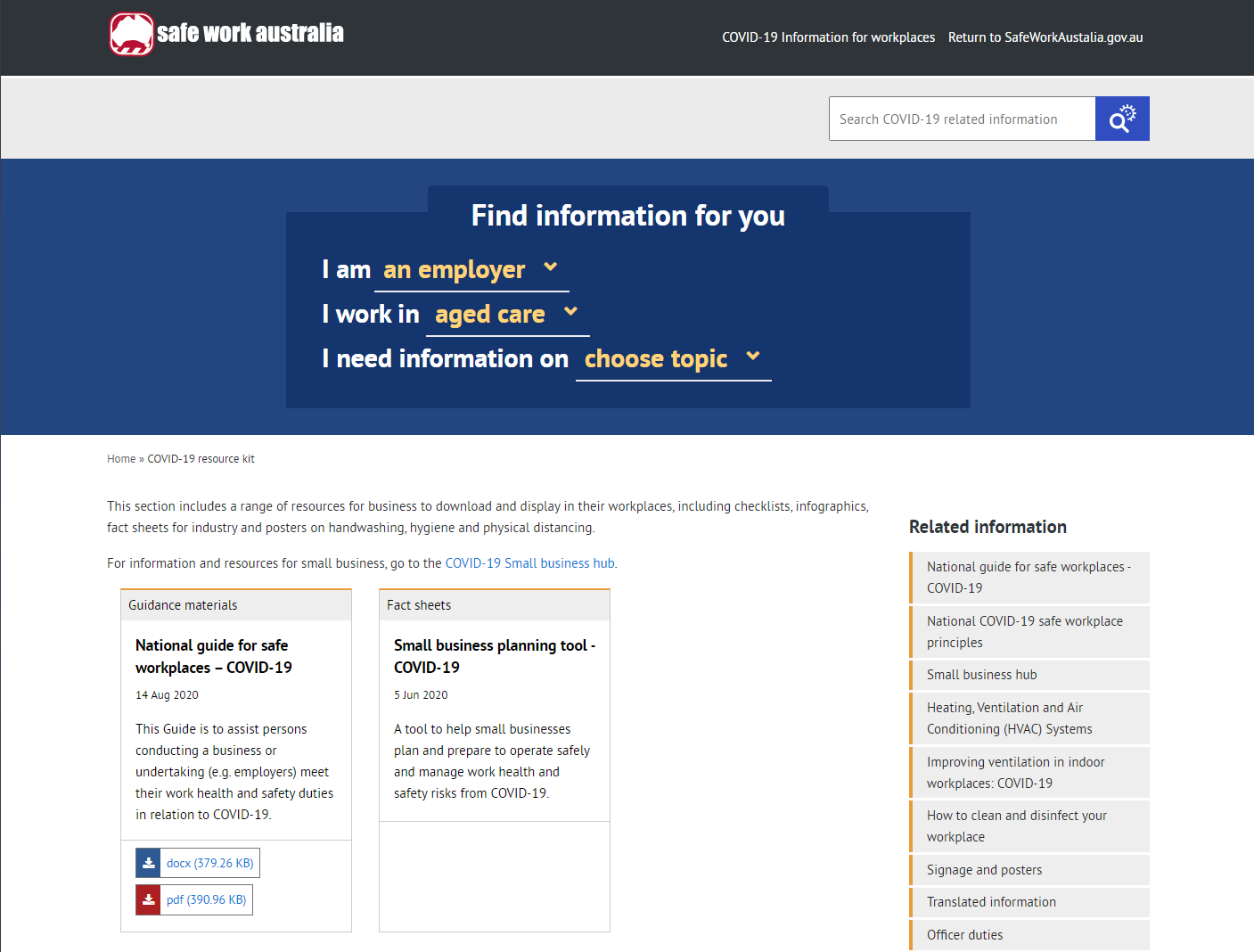Screen dimensions: 1254x952
Task: Open Officer duties related link
Action: pos(964,935)
